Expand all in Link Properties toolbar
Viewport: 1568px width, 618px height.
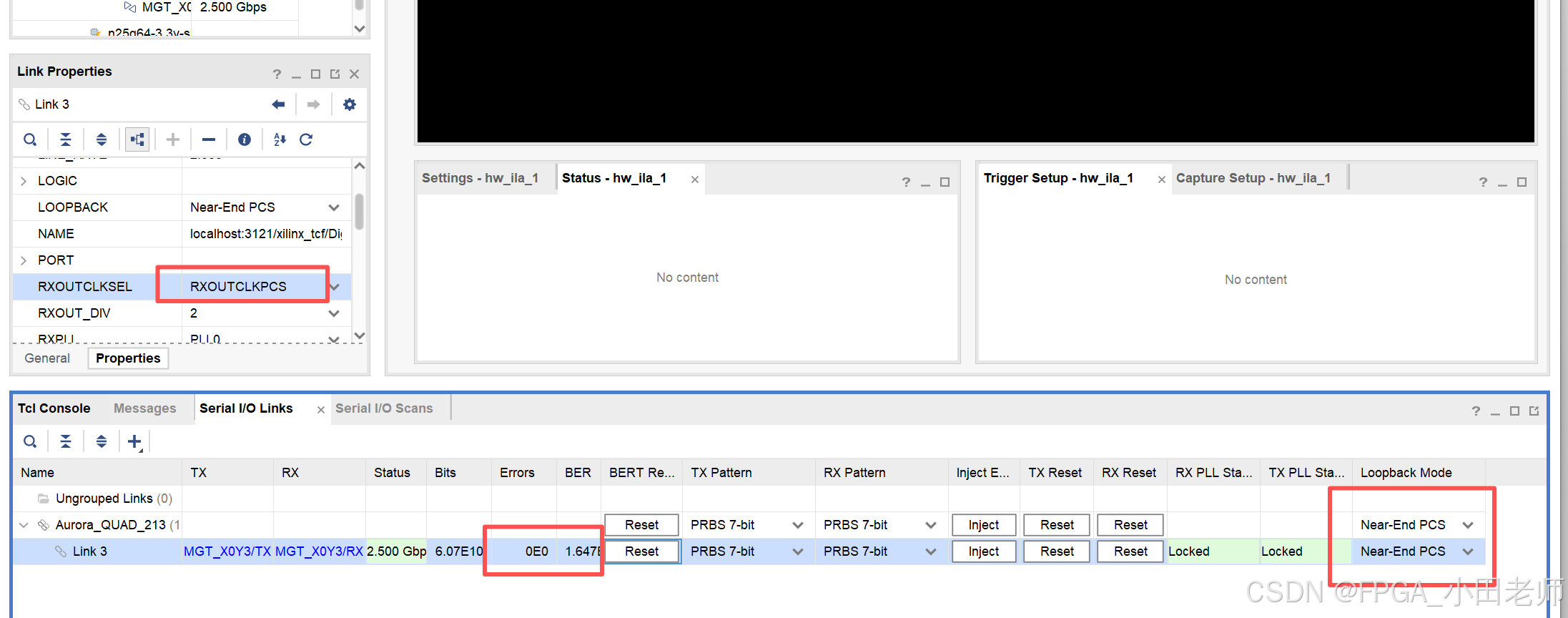pyautogui.click(x=102, y=139)
